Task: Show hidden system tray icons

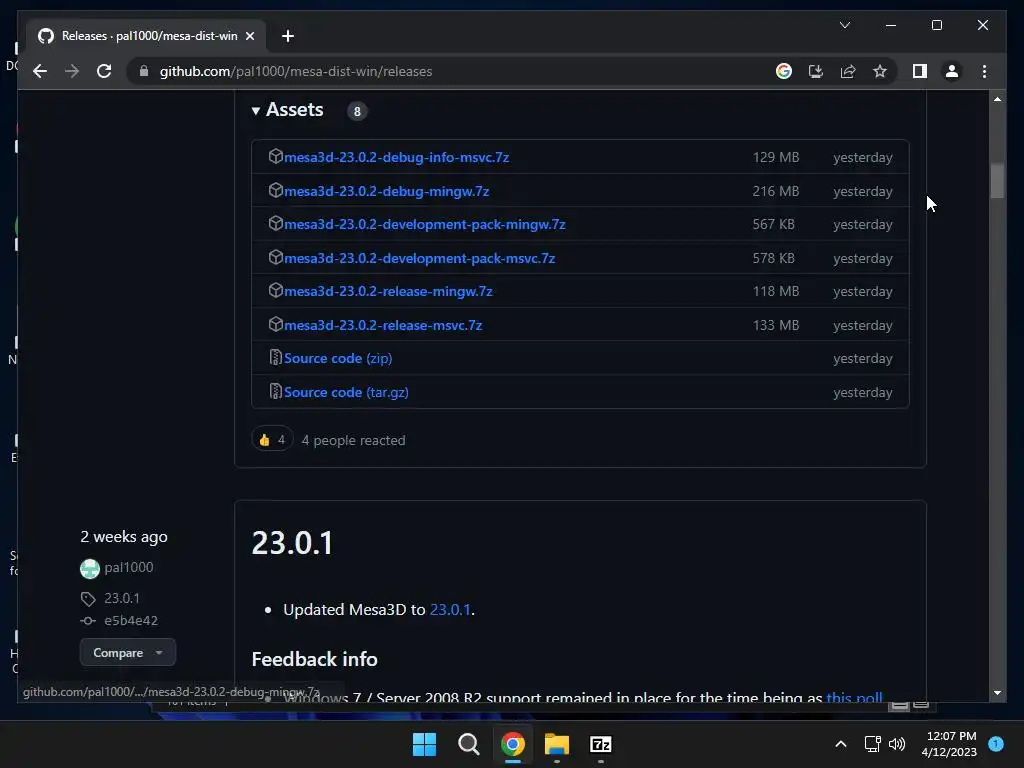Action: click(x=840, y=744)
